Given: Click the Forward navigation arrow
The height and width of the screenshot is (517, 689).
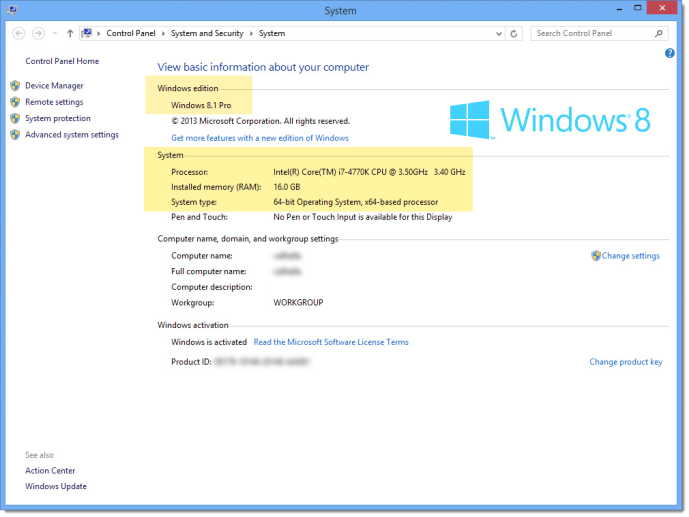Looking at the screenshot, I should coord(38,33).
